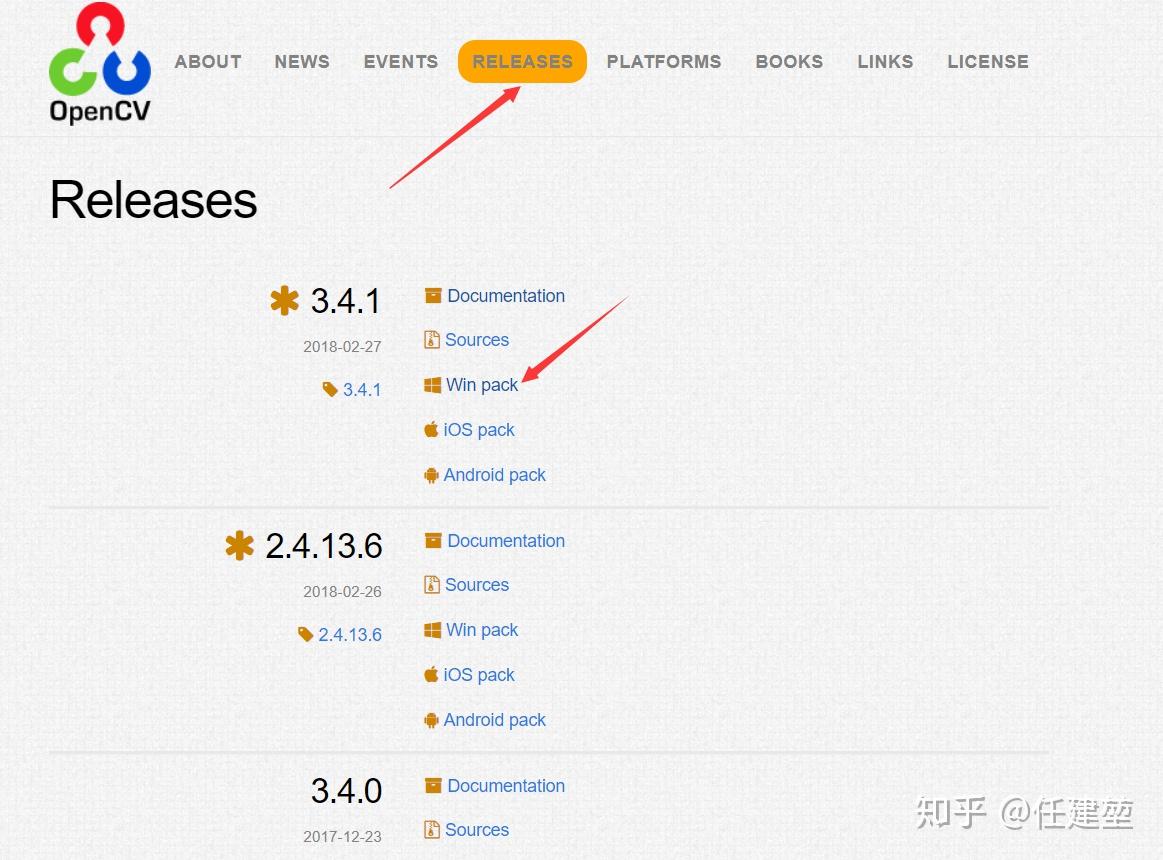Click the date 2018-02-27
This screenshot has width=1163, height=860.
point(342,347)
